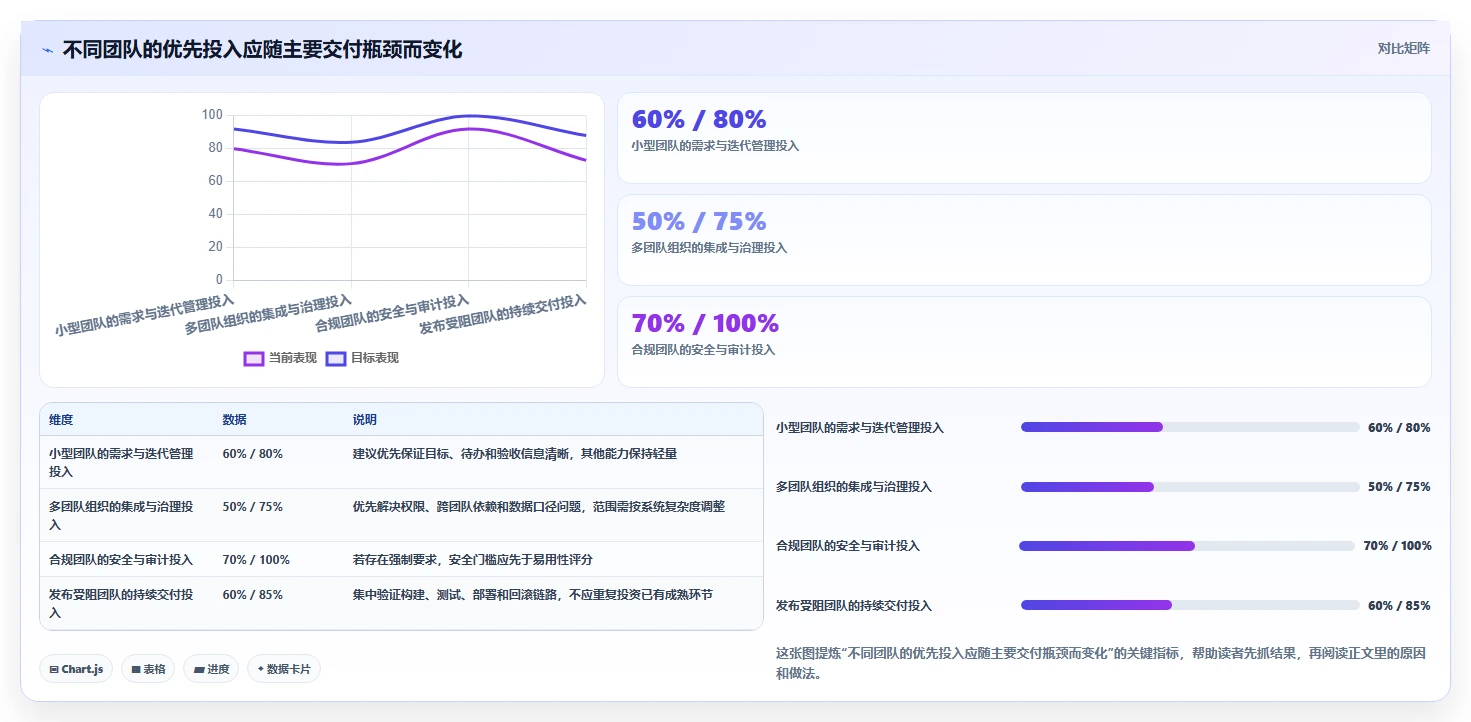1471x722 pixels.
Task: Click the 数据 table column header
Action: pos(235,420)
